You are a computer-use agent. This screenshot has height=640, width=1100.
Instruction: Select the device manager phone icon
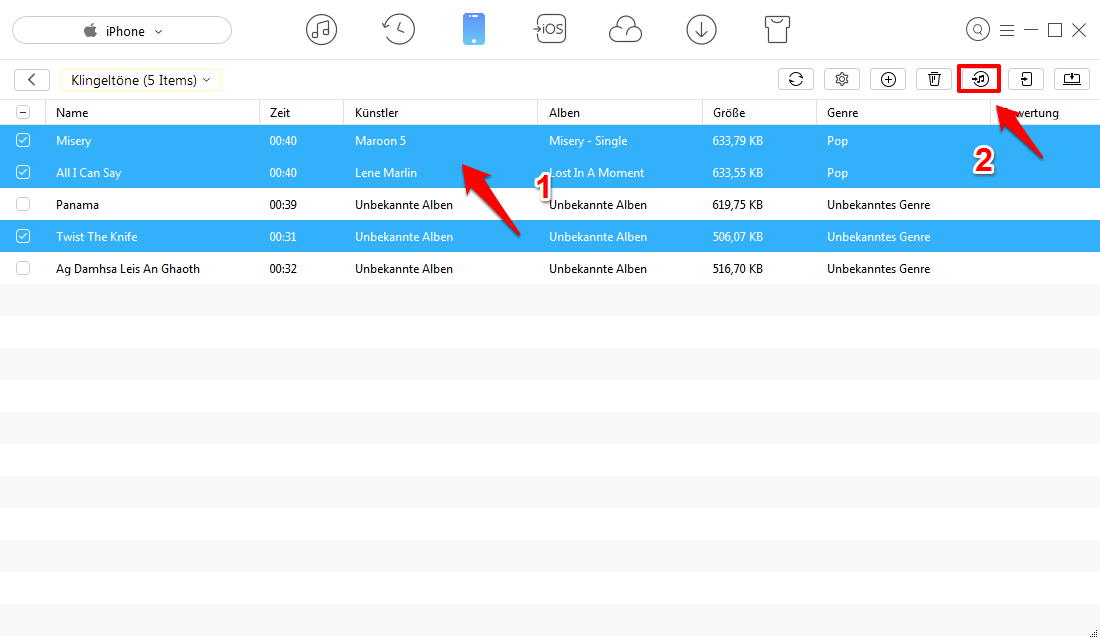click(x=474, y=30)
